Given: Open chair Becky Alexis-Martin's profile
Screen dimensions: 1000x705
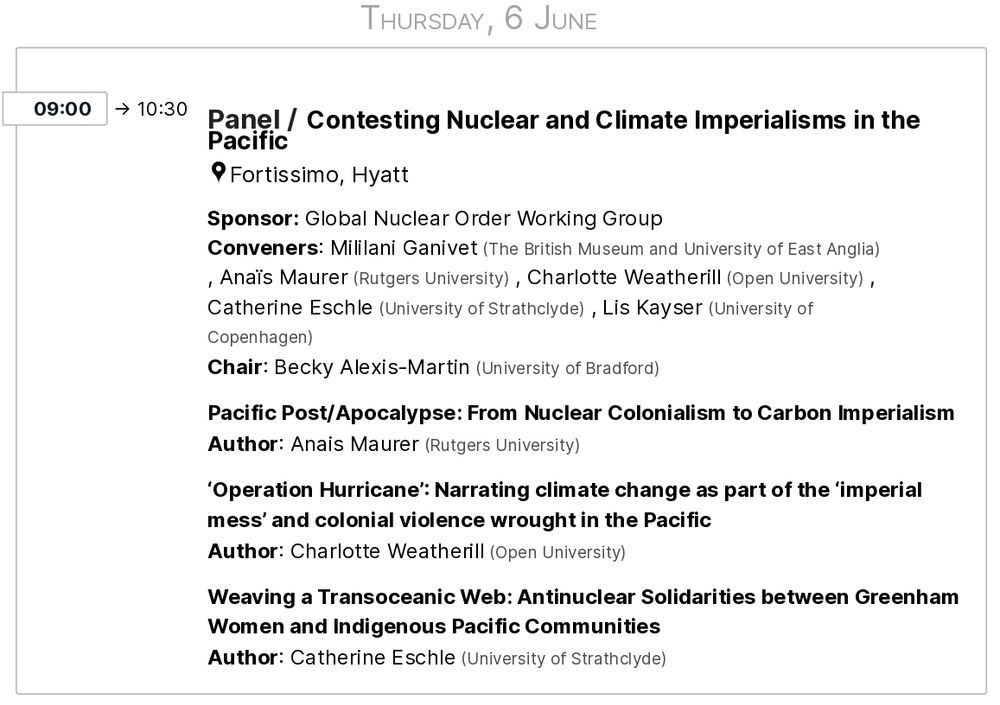Looking at the screenshot, I should click(x=372, y=367).
